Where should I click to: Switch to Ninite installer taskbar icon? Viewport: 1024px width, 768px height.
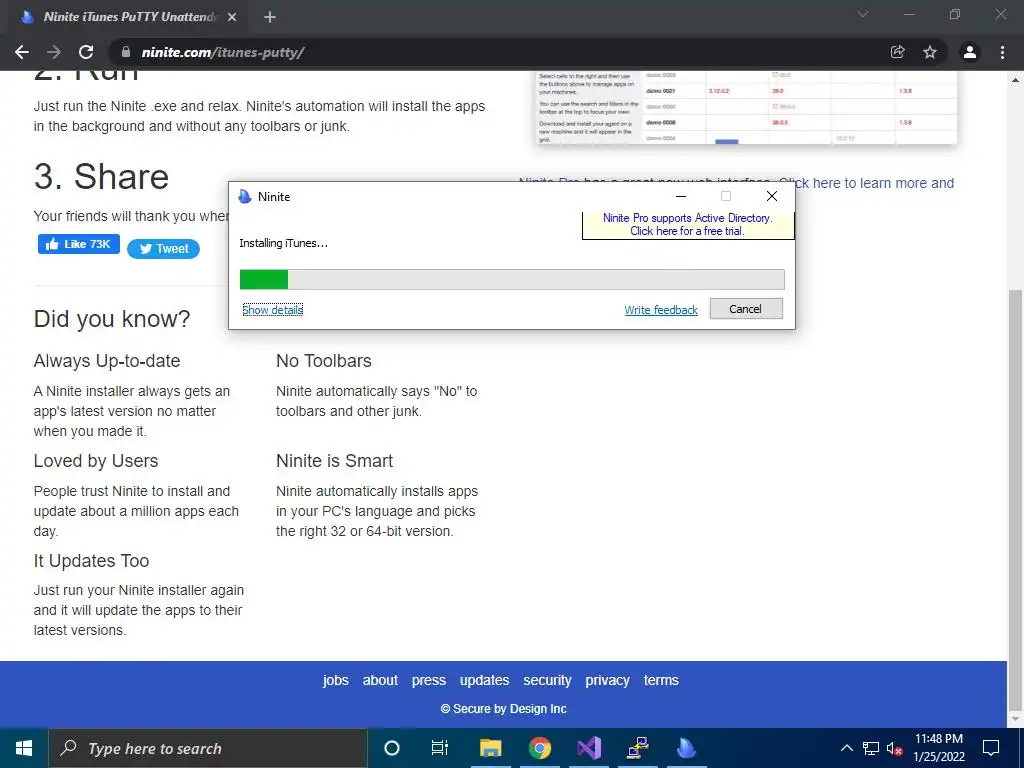click(x=686, y=748)
